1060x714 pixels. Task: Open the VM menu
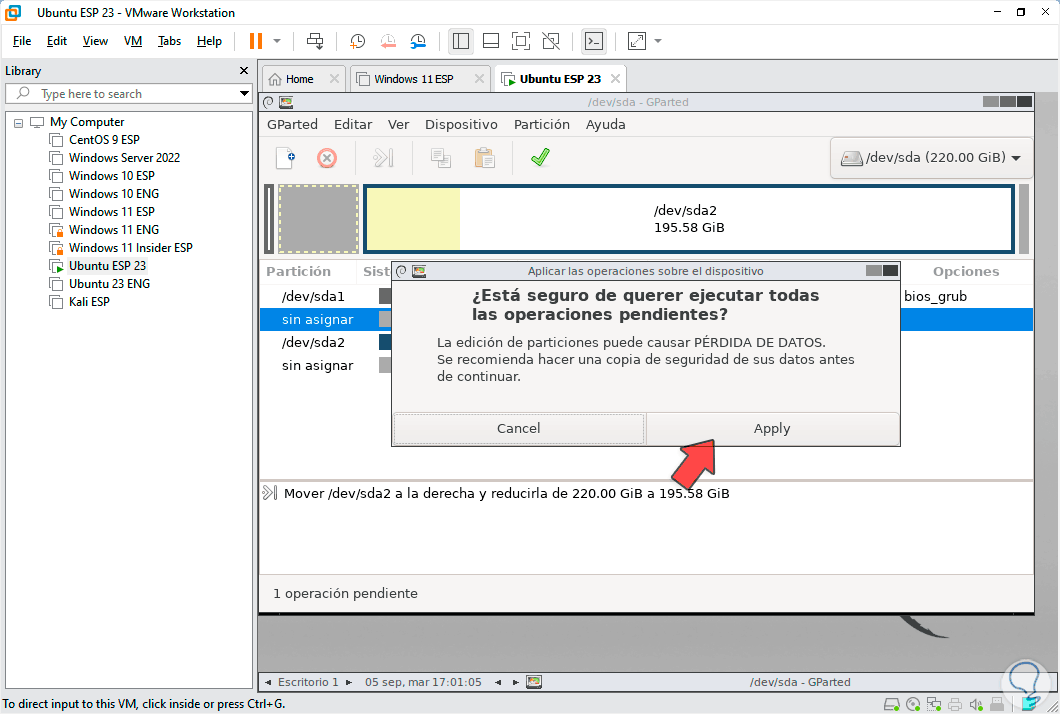pos(132,41)
